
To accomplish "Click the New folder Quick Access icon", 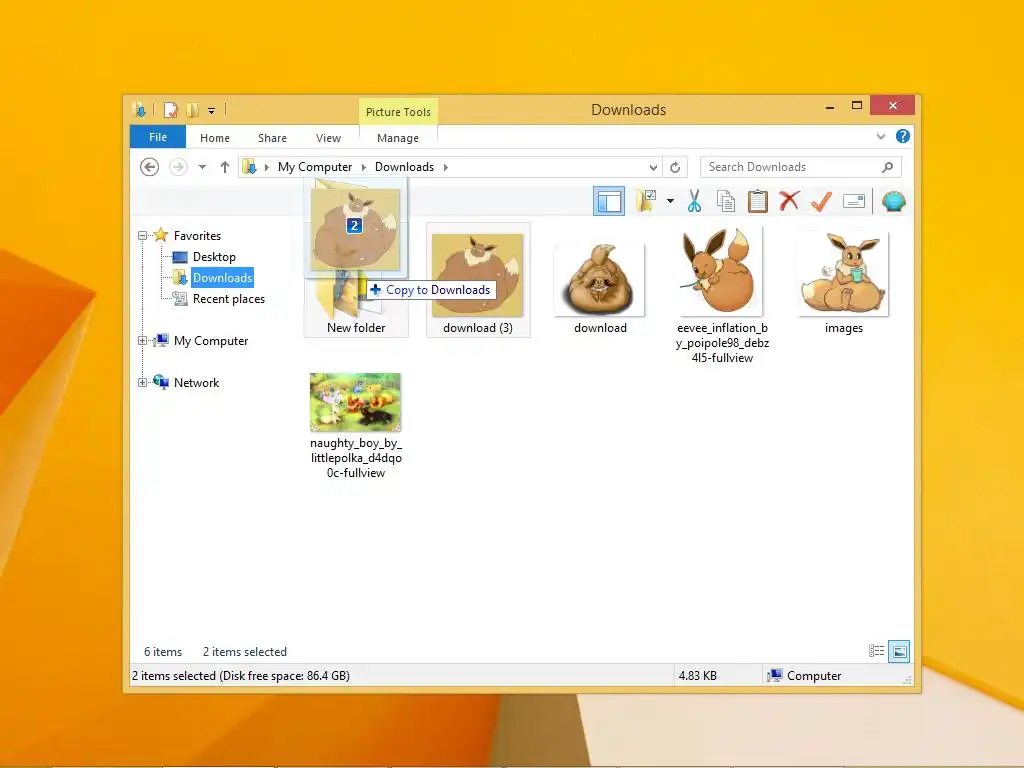I will coord(193,110).
